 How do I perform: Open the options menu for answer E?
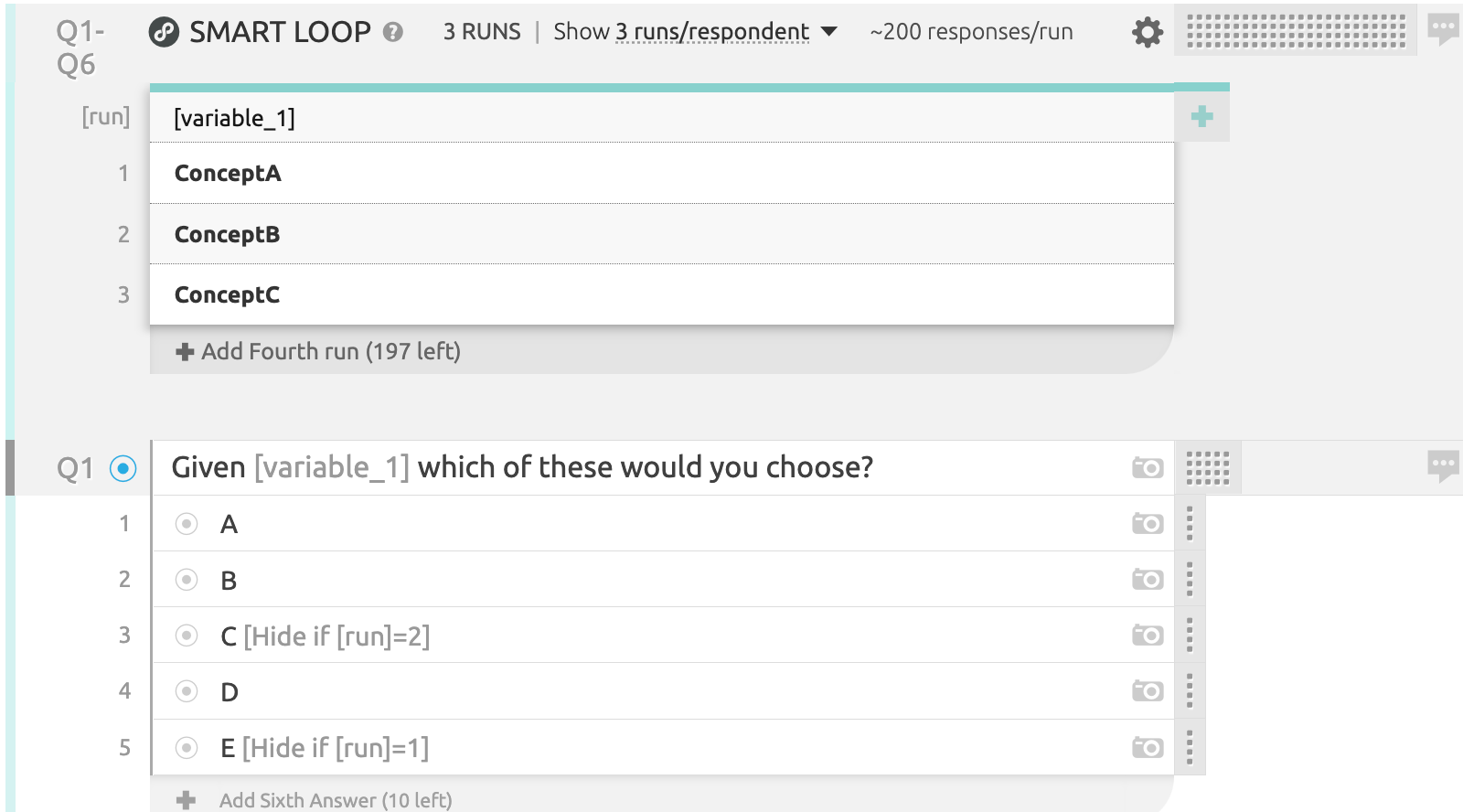1190,747
